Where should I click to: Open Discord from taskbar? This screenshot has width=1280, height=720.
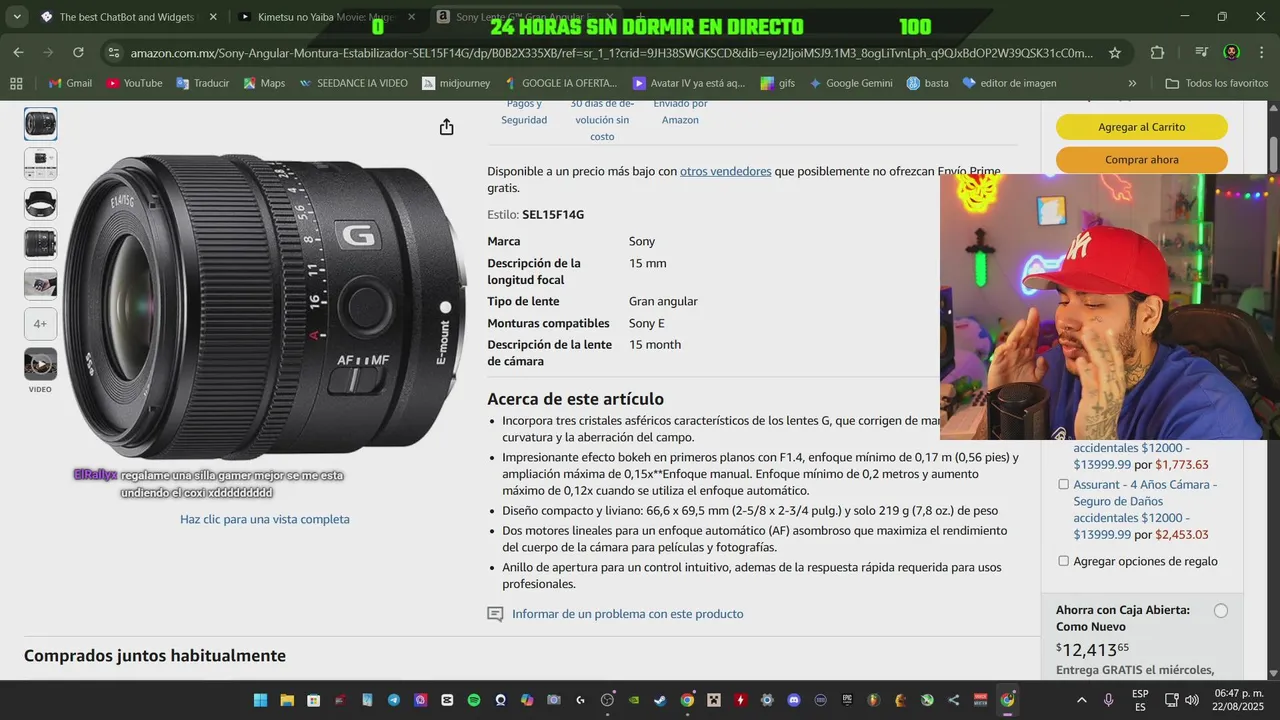(x=794, y=700)
